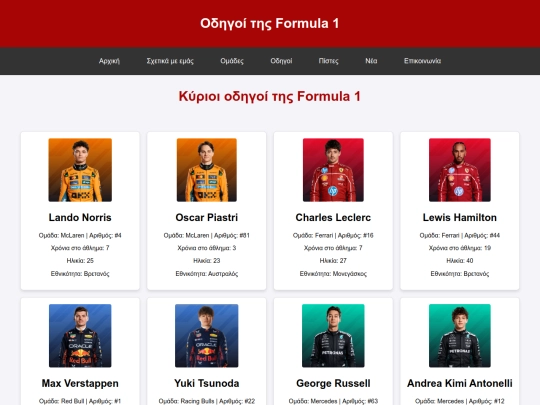The image size is (540, 405).
Task: Click the Max Verstappen name heading
Action: click(80, 383)
